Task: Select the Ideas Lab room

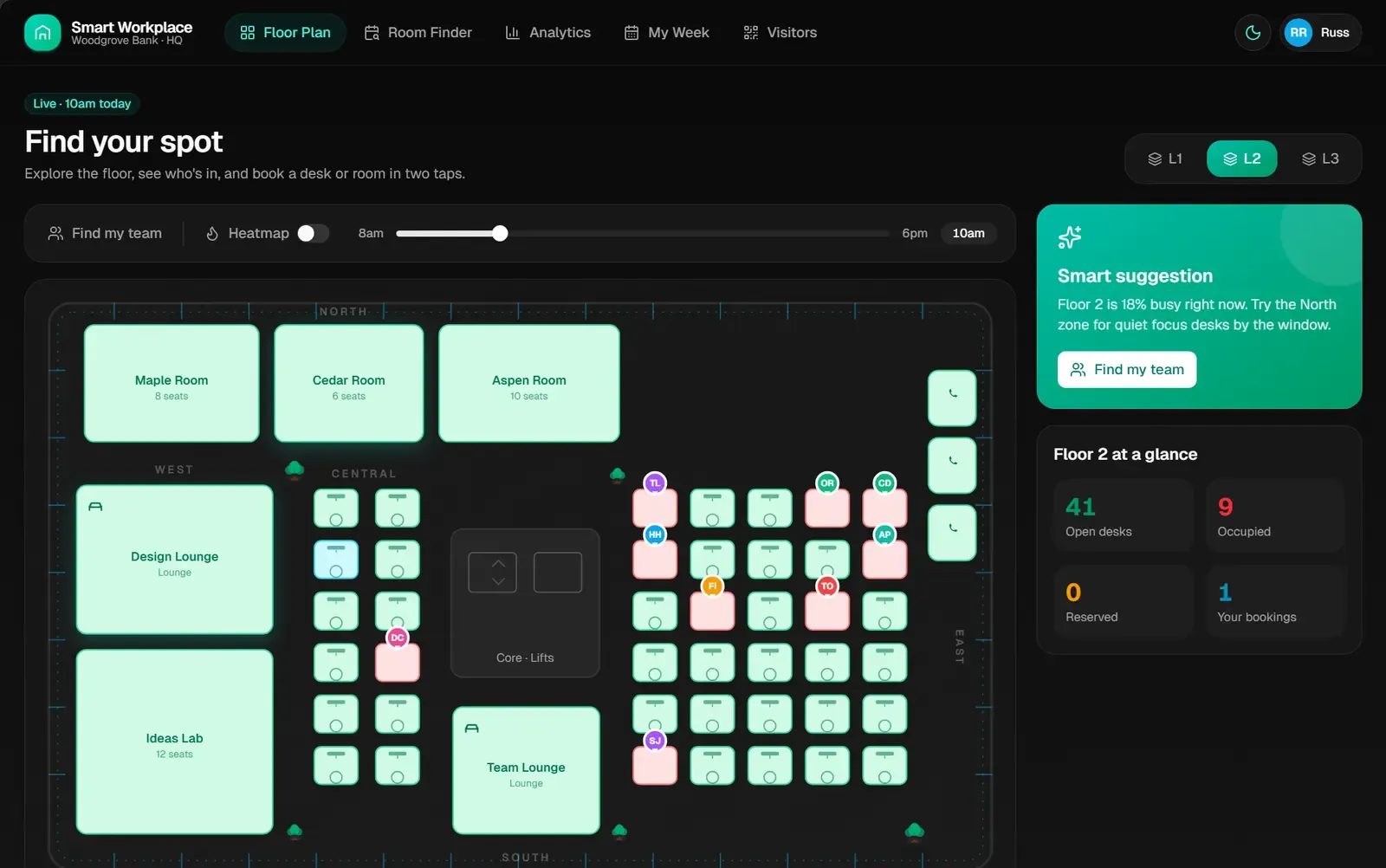Action: click(174, 742)
